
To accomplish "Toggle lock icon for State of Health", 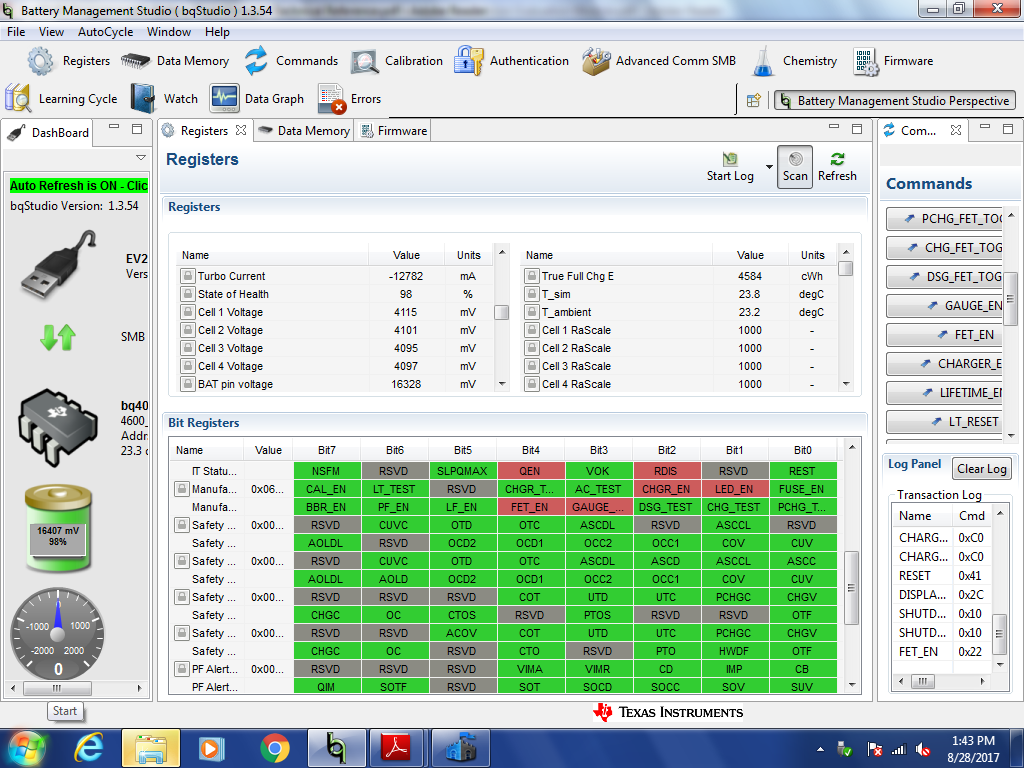I will pyautogui.click(x=187, y=294).
